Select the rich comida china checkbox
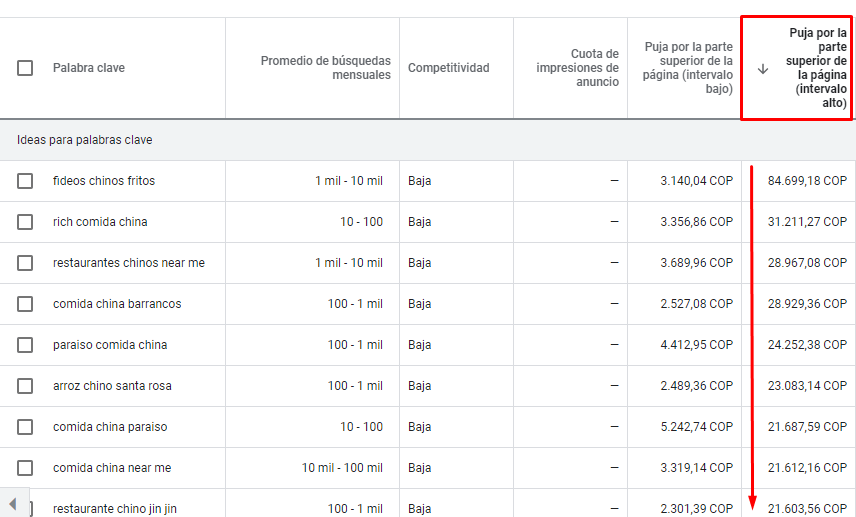Viewport: 856px width, 517px height. point(25,222)
